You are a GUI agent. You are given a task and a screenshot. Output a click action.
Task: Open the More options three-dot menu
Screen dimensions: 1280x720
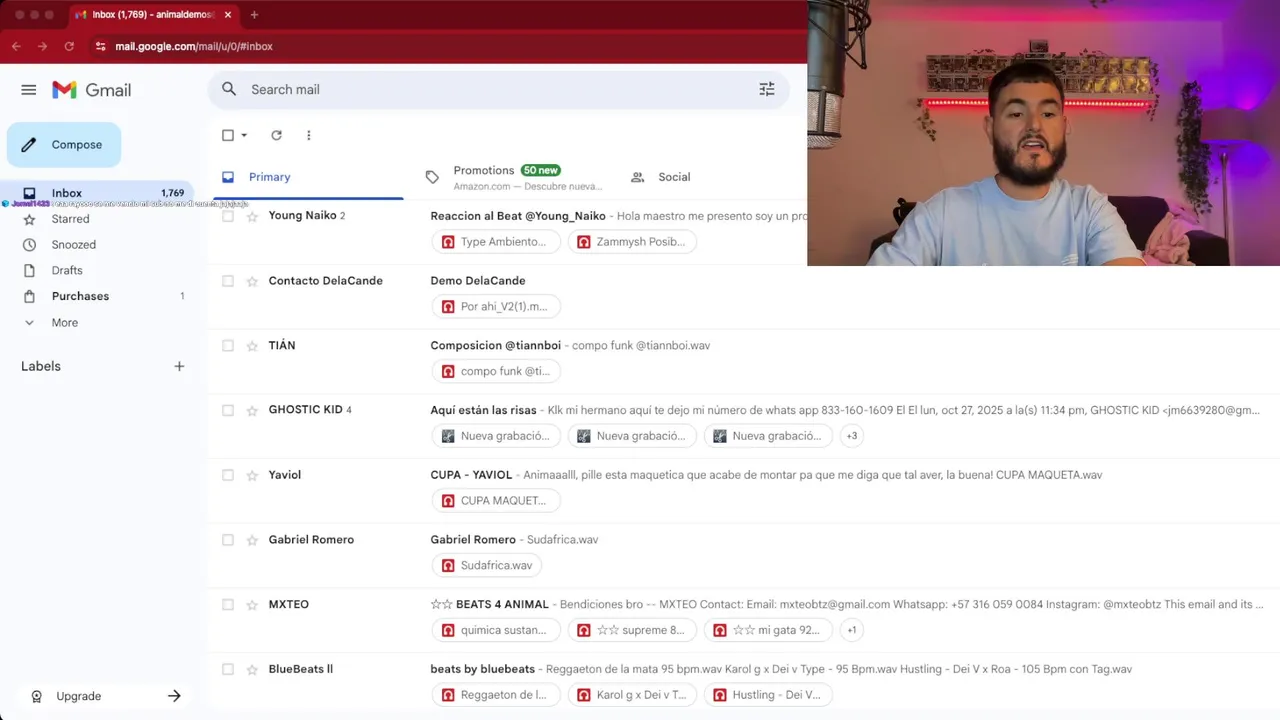(x=308, y=135)
